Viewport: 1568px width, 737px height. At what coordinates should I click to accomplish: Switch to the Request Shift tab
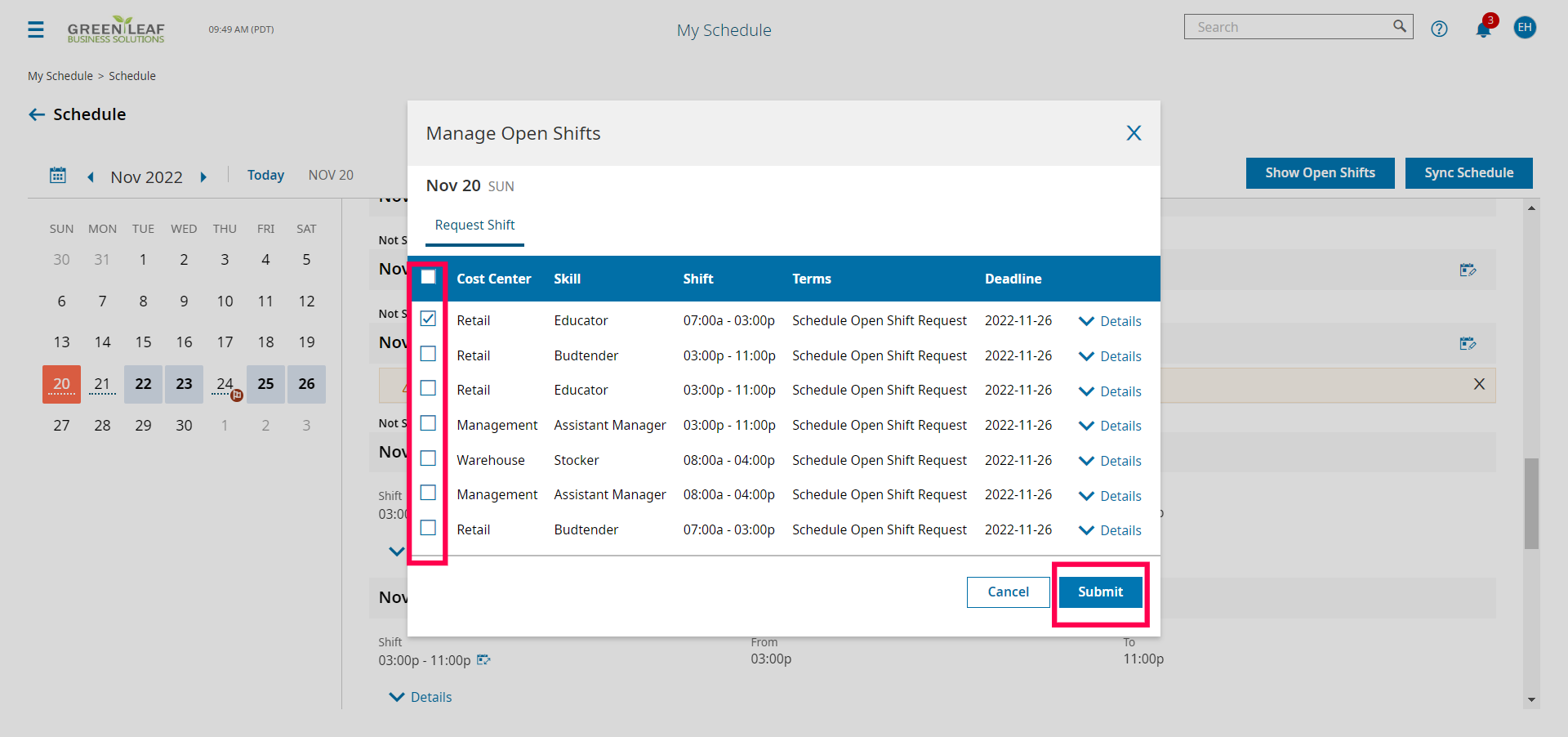click(474, 225)
